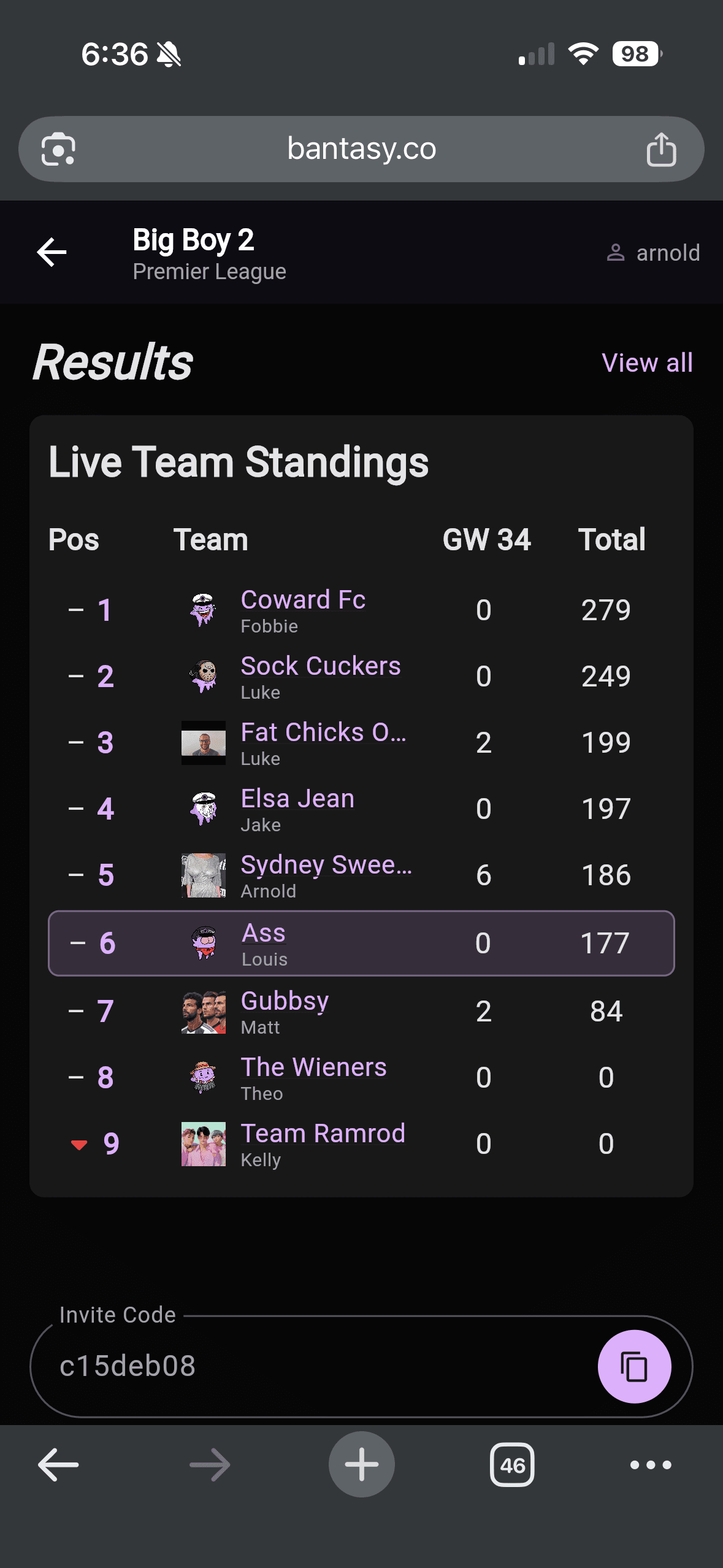
Task: Tap the Invite Code field showing c15deb08
Action: (x=245, y=1367)
